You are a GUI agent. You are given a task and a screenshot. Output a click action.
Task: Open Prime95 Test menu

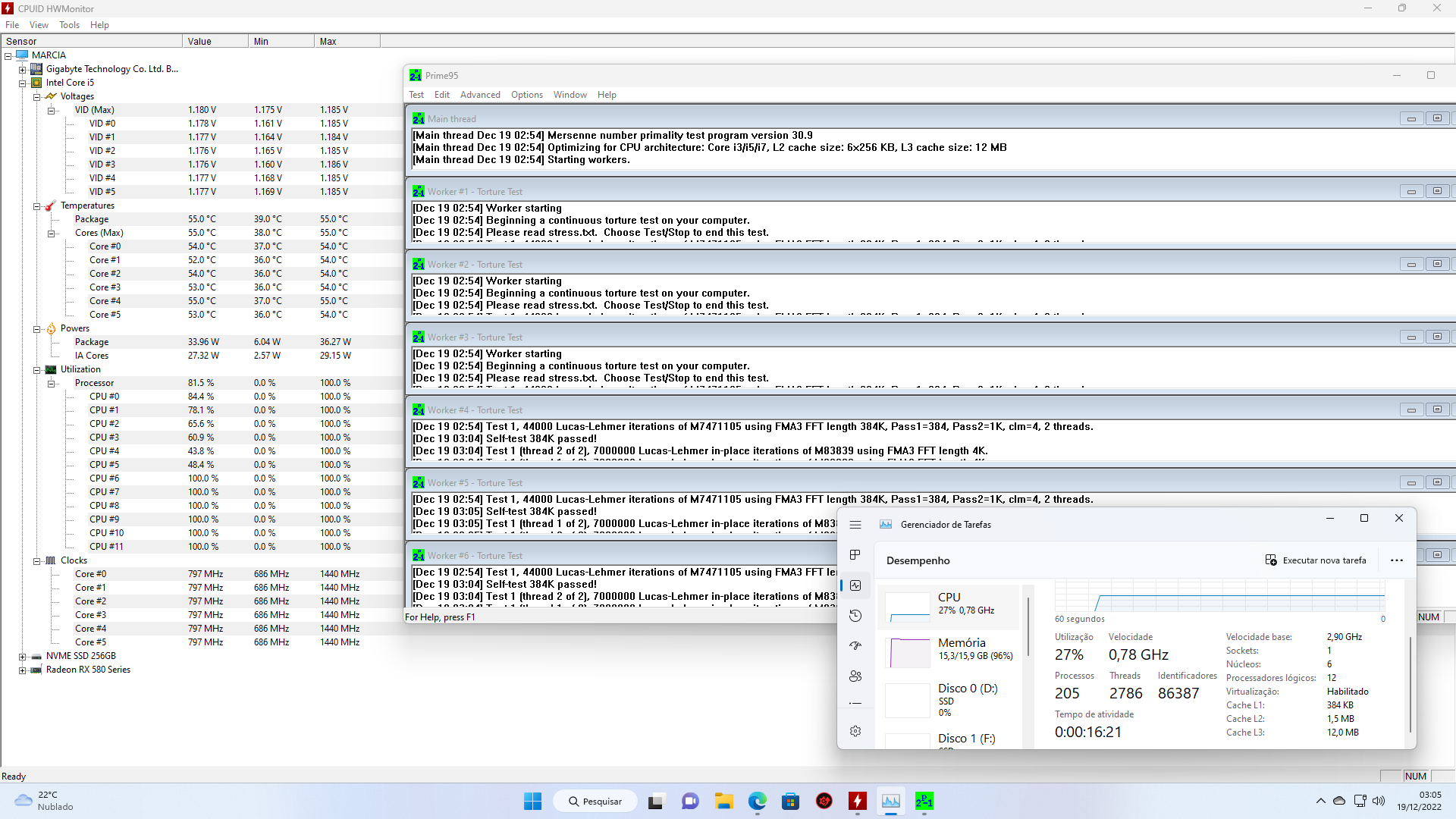tap(416, 95)
